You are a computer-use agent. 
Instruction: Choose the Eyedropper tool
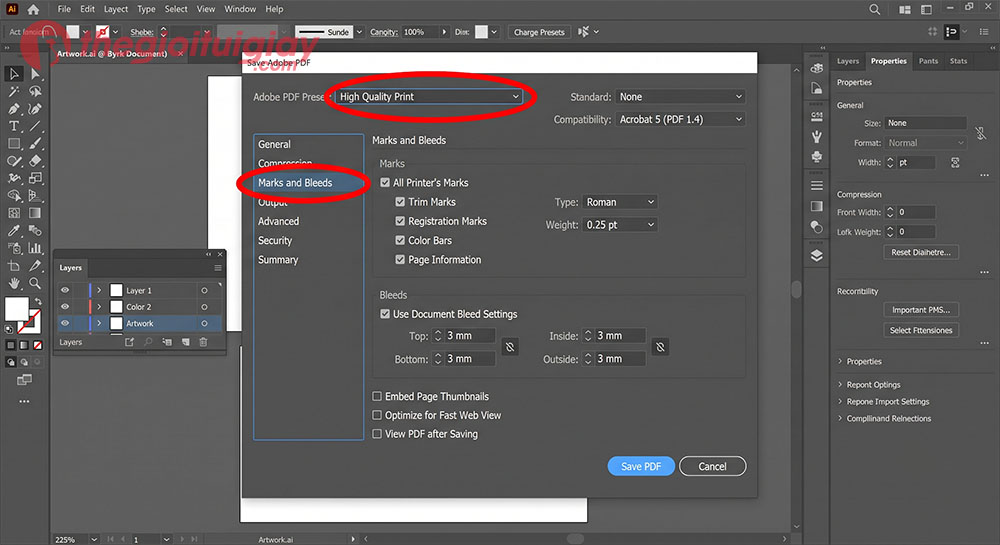(14, 230)
